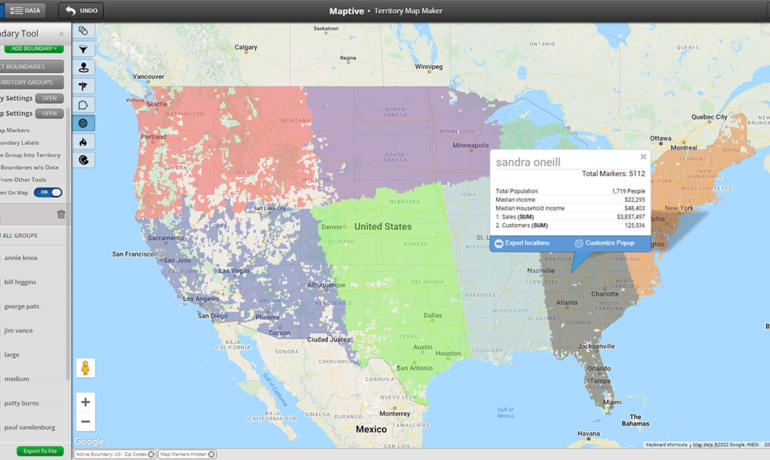Click the Boundaries w/o Data option
The image size is (770, 460).
(29, 167)
